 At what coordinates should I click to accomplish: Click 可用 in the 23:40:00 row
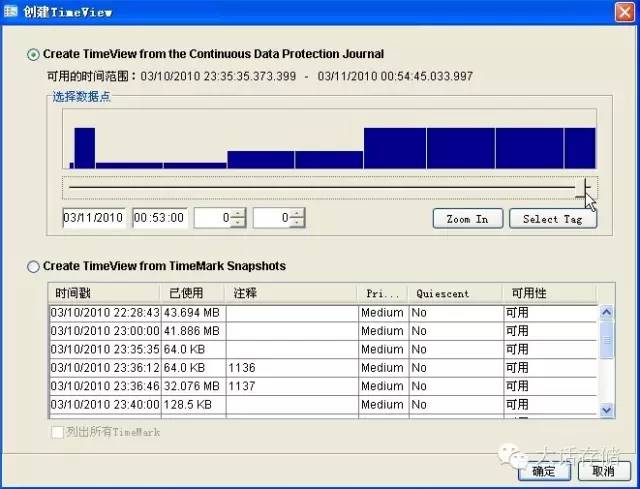(x=550, y=405)
